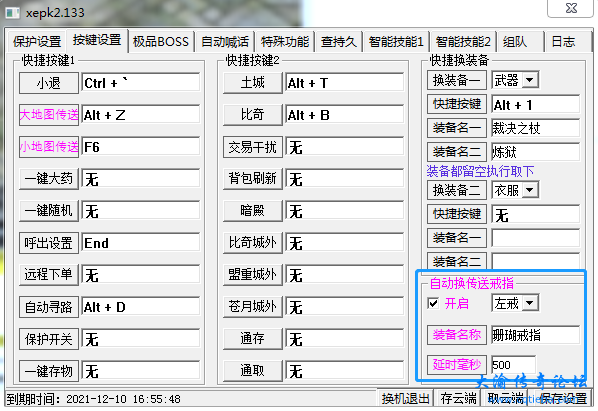
Task: Click the 呼出设置 button
Action: pyautogui.click(x=49, y=243)
